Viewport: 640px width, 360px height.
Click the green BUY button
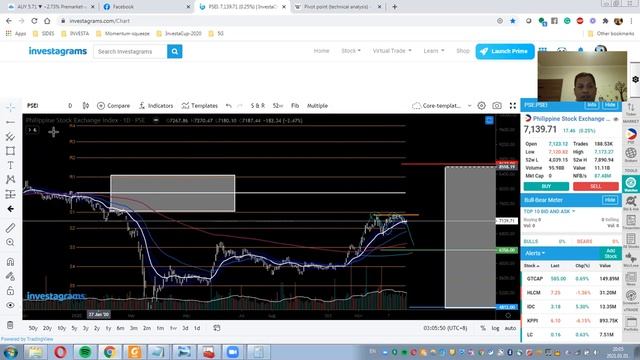(x=546, y=187)
